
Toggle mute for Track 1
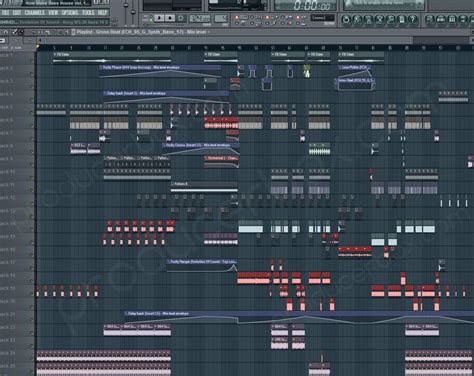pyautogui.click(x=31, y=60)
